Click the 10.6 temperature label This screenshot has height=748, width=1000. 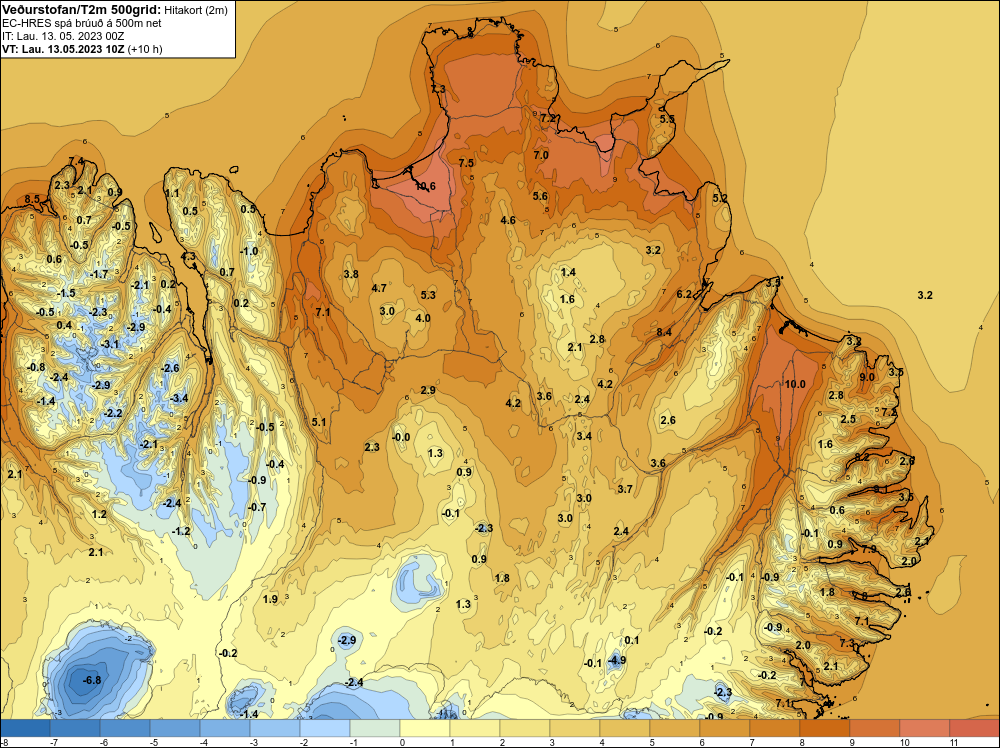[425, 186]
